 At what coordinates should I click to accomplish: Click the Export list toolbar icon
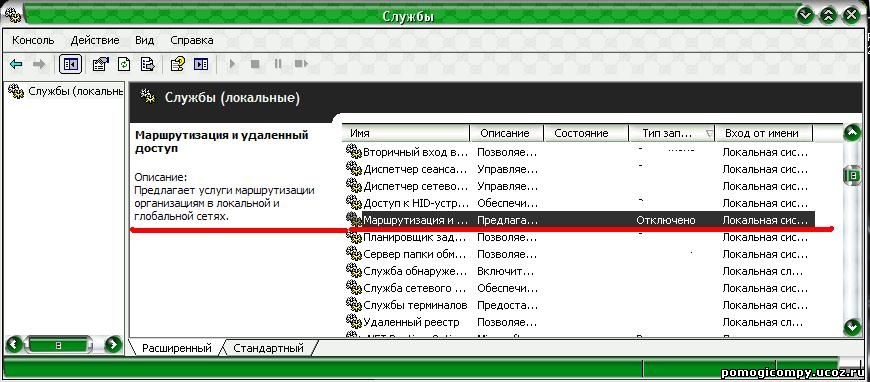pyautogui.click(x=148, y=64)
